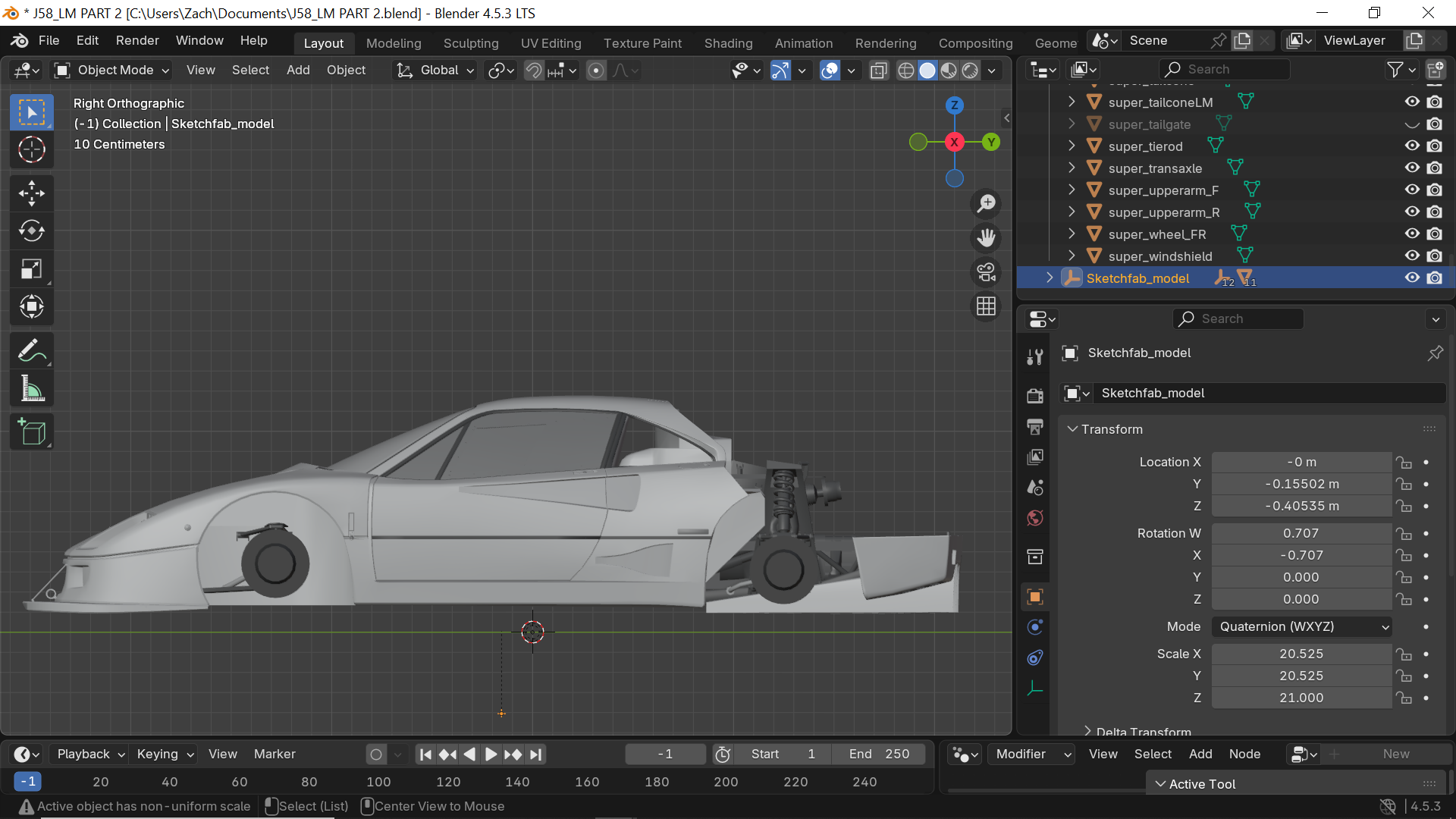Click the New node tree button
The height and width of the screenshot is (819, 1456).
tap(1395, 755)
